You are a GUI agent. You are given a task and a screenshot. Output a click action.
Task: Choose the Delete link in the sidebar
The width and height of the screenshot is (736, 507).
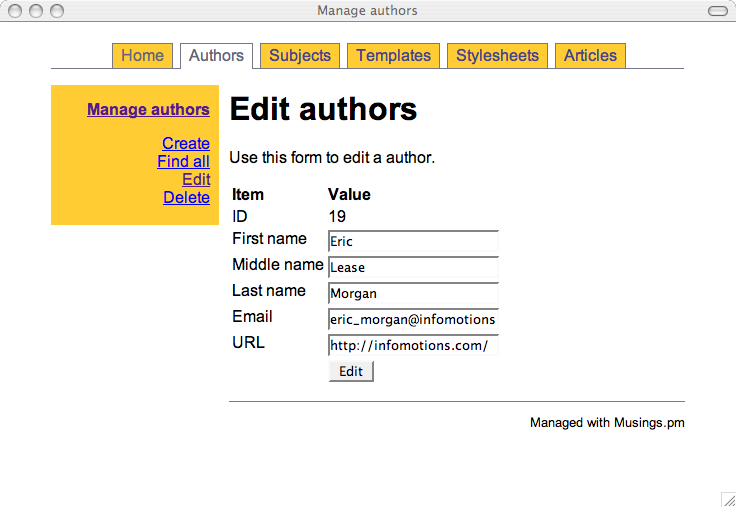click(x=187, y=198)
